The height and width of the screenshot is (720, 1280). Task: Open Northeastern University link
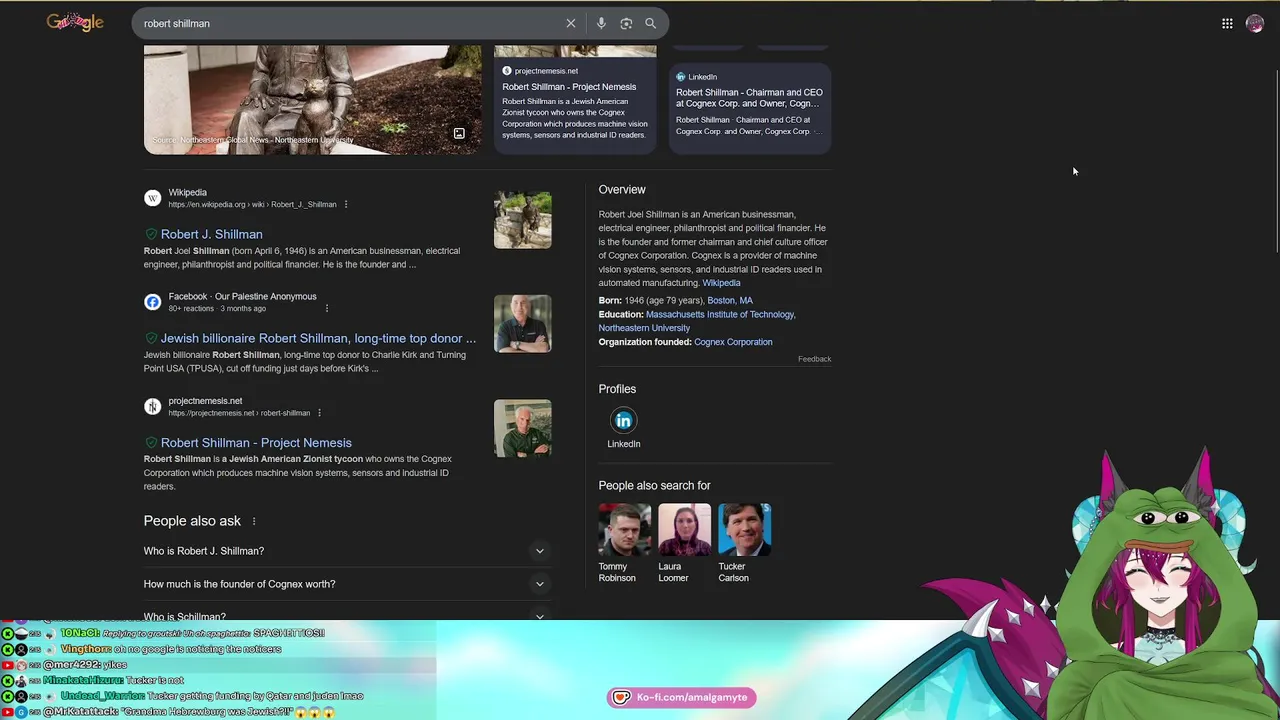point(644,328)
